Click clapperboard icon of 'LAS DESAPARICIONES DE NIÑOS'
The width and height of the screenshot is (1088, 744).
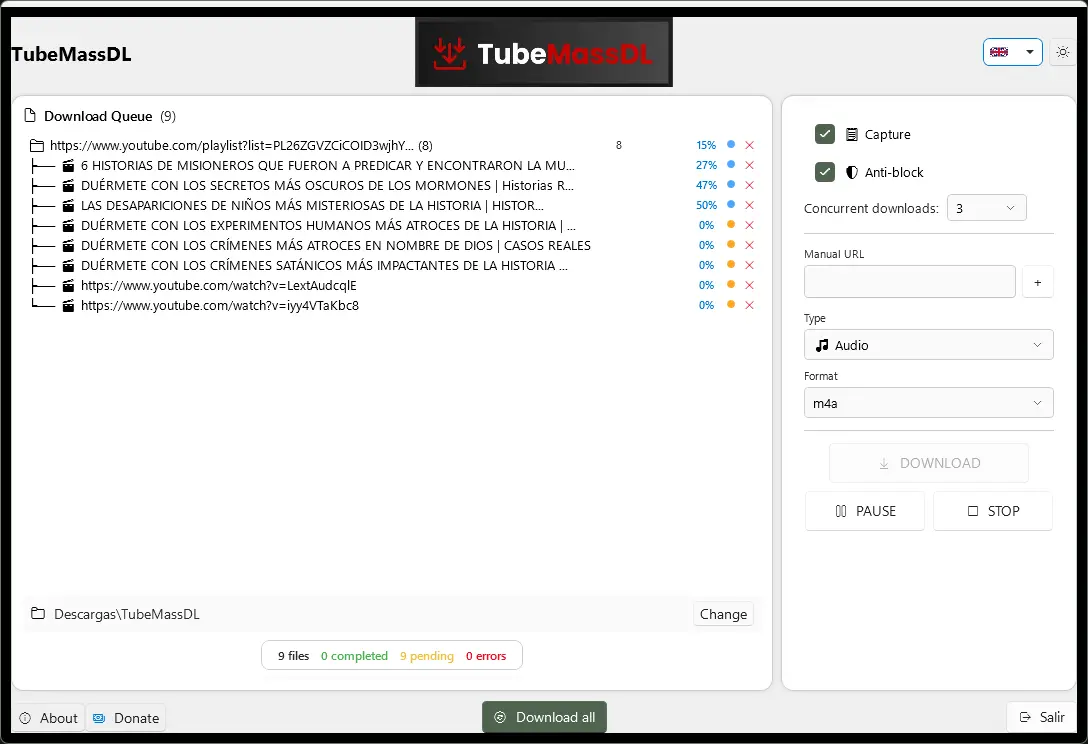[68, 206]
